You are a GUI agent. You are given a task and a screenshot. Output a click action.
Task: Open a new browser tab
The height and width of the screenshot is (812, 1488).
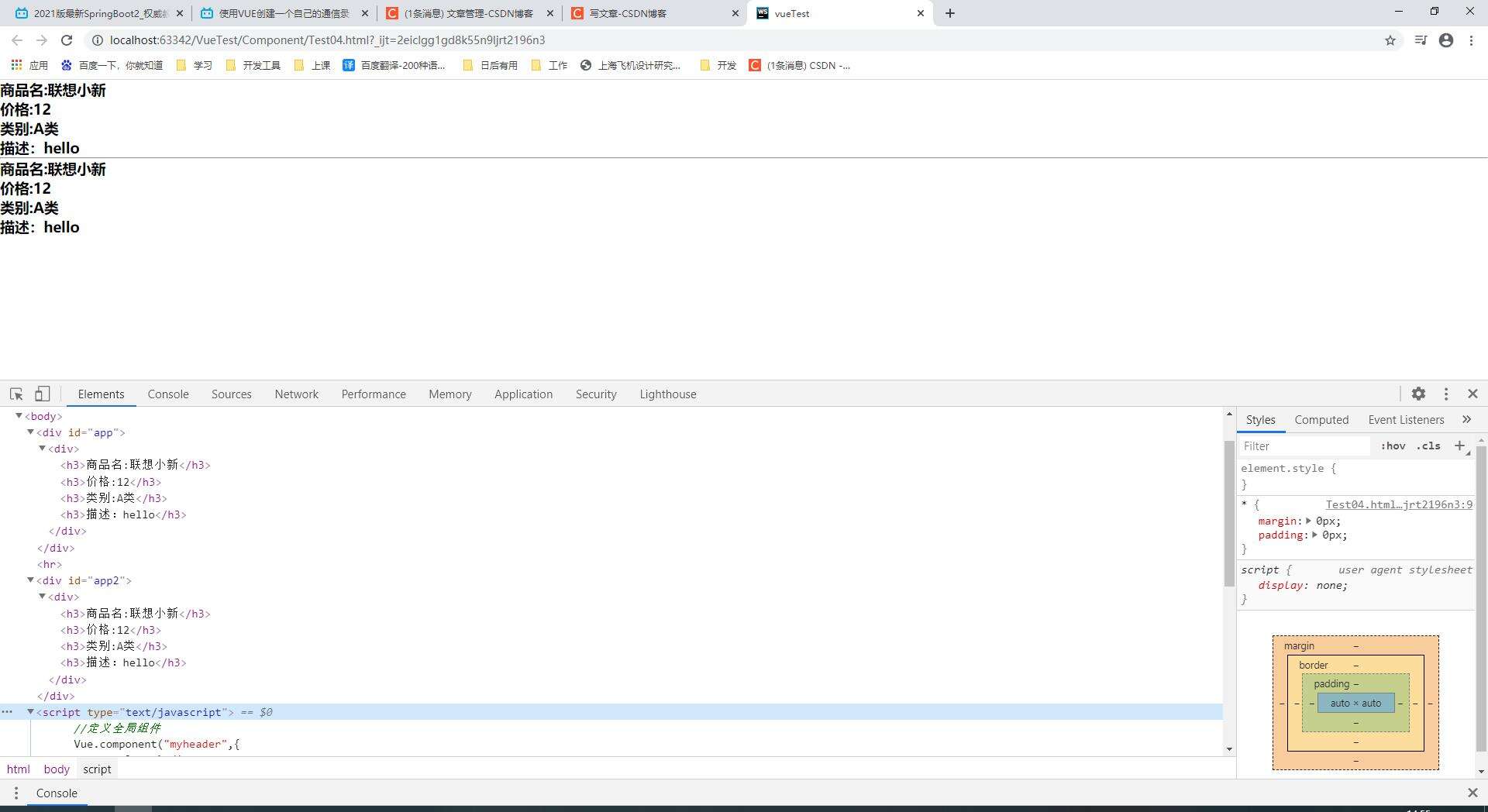pyautogui.click(x=950, y=13)
